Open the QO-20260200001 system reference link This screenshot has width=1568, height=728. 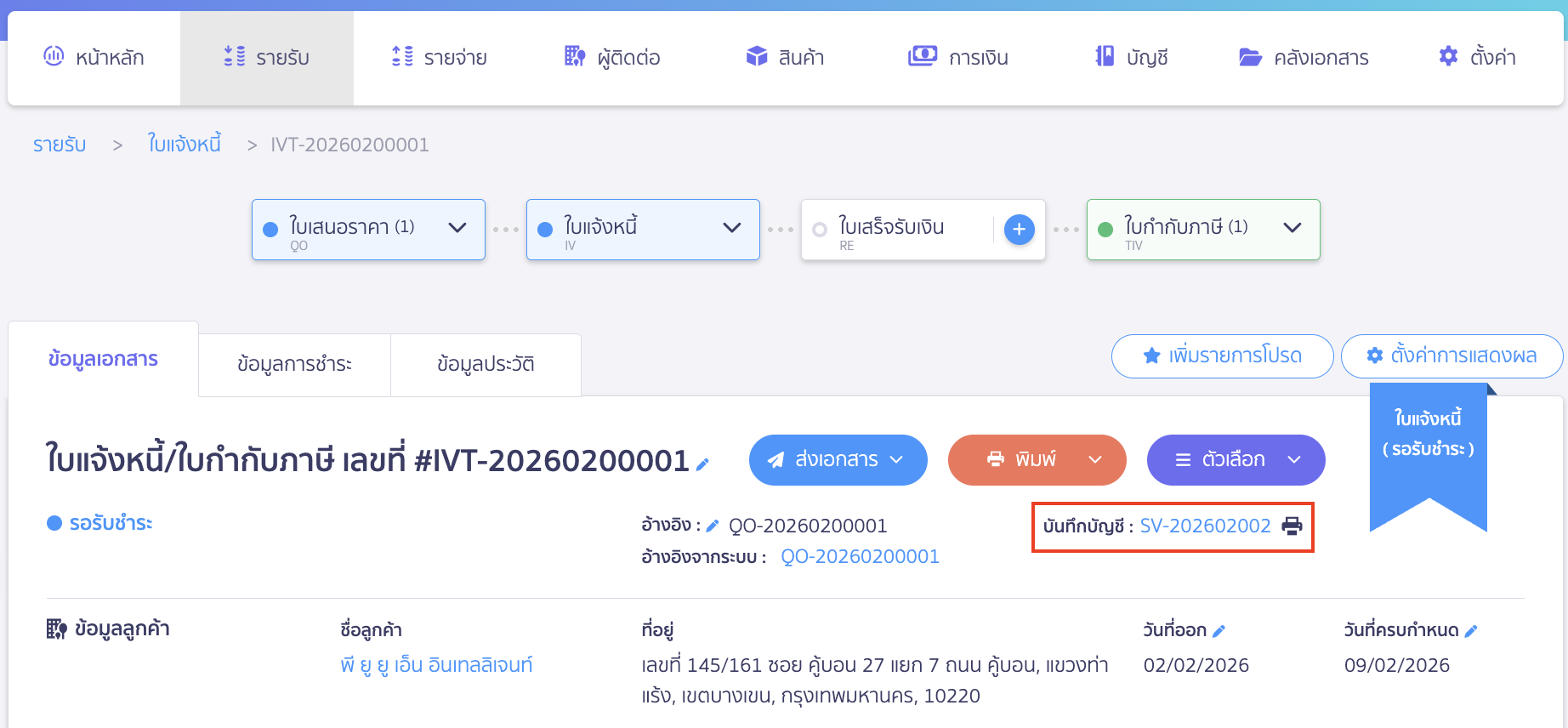click(x=860, y=557)
